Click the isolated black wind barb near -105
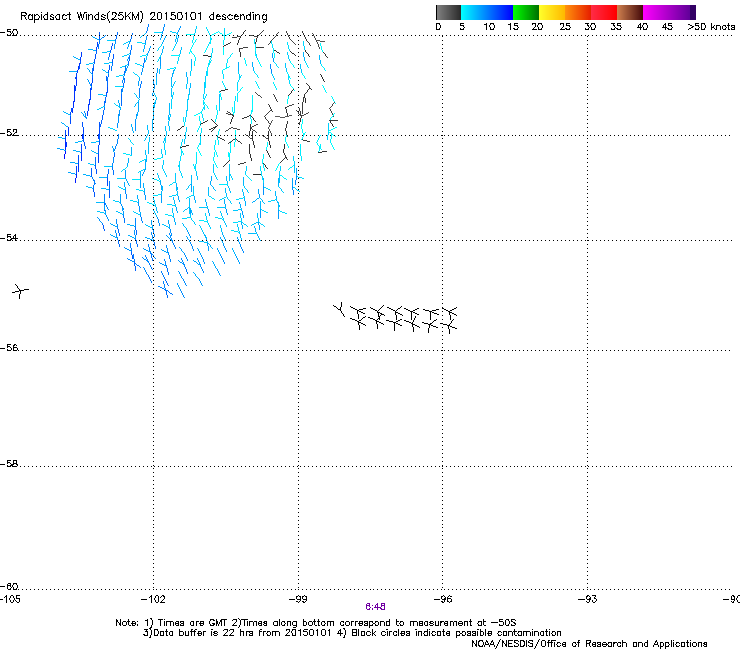 pyautogui.click(x=20, y=291)
